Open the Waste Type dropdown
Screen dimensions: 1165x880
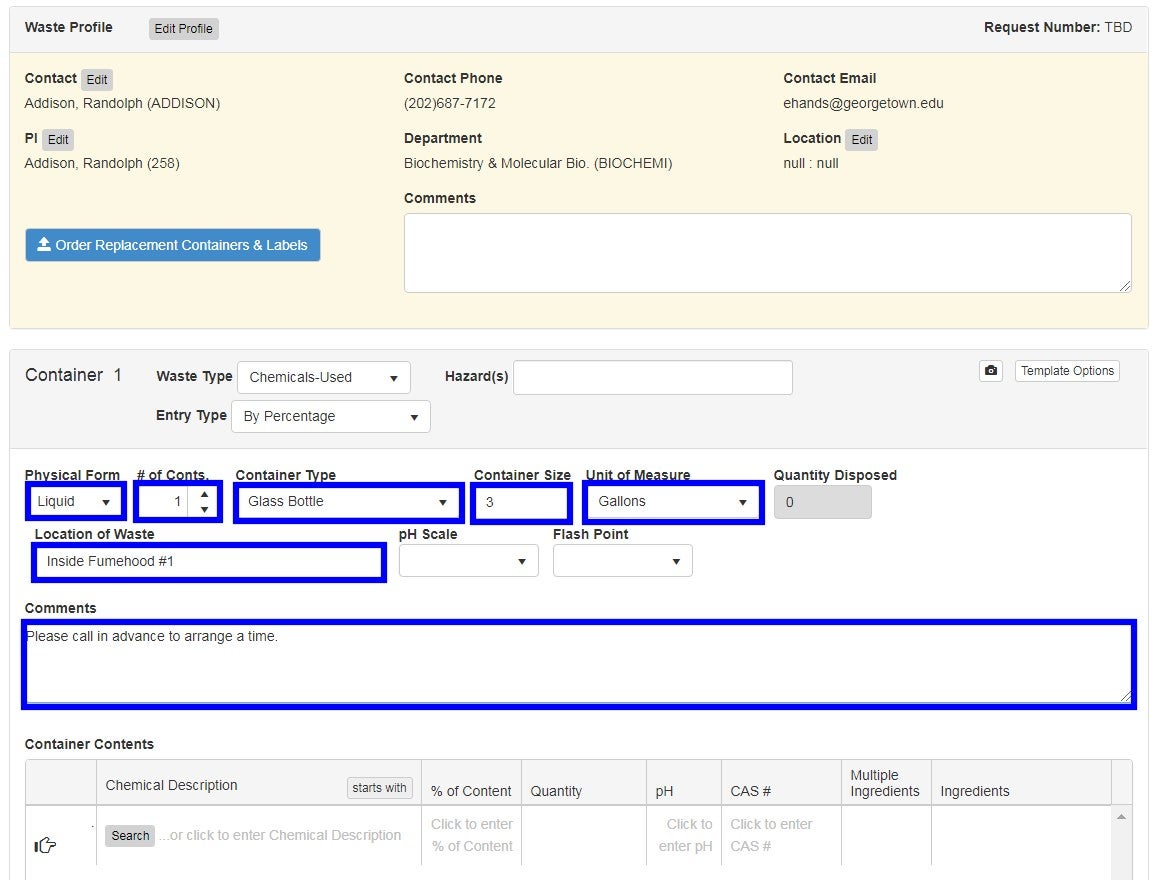(323, 377)
